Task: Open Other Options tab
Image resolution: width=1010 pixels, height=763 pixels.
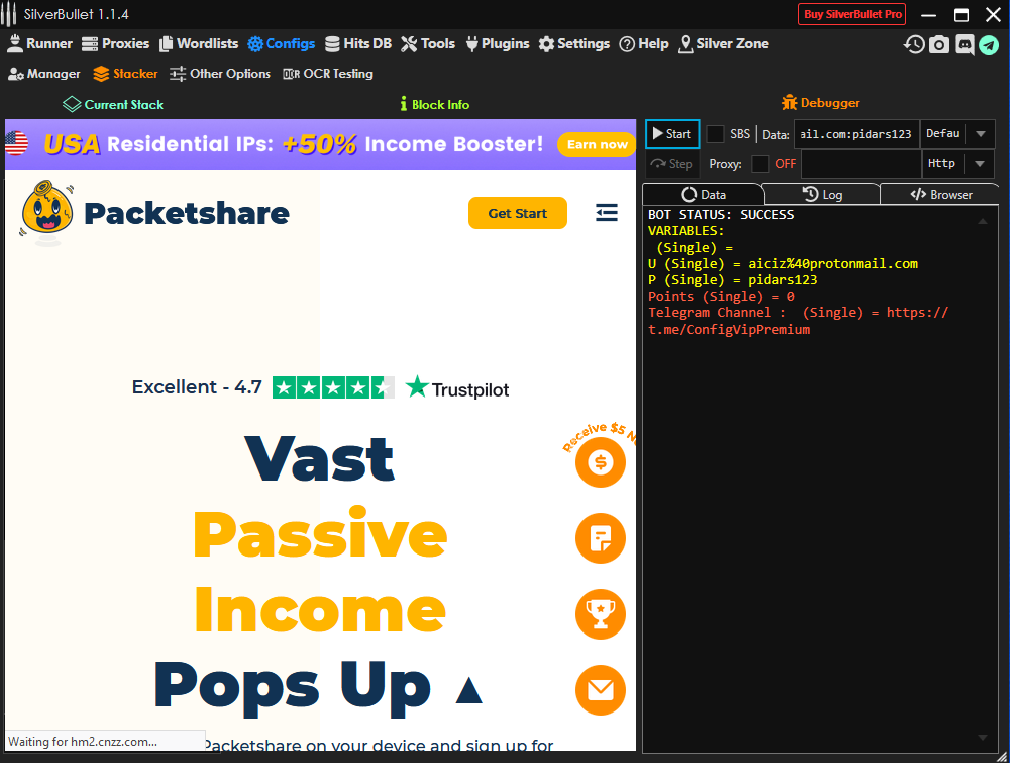Action: click(x=220, y=74)
